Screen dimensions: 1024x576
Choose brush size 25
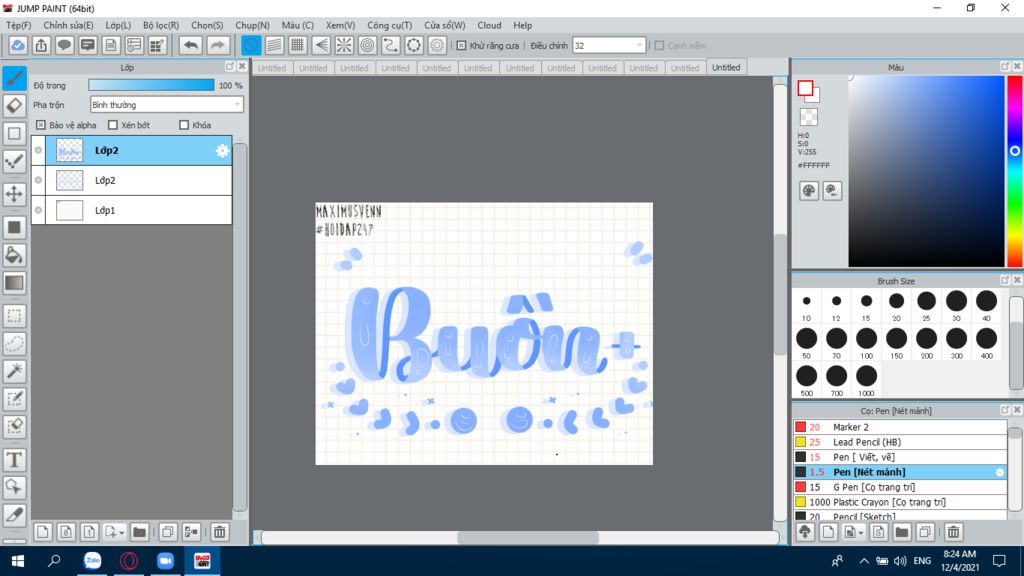click(x=926, y=305)
